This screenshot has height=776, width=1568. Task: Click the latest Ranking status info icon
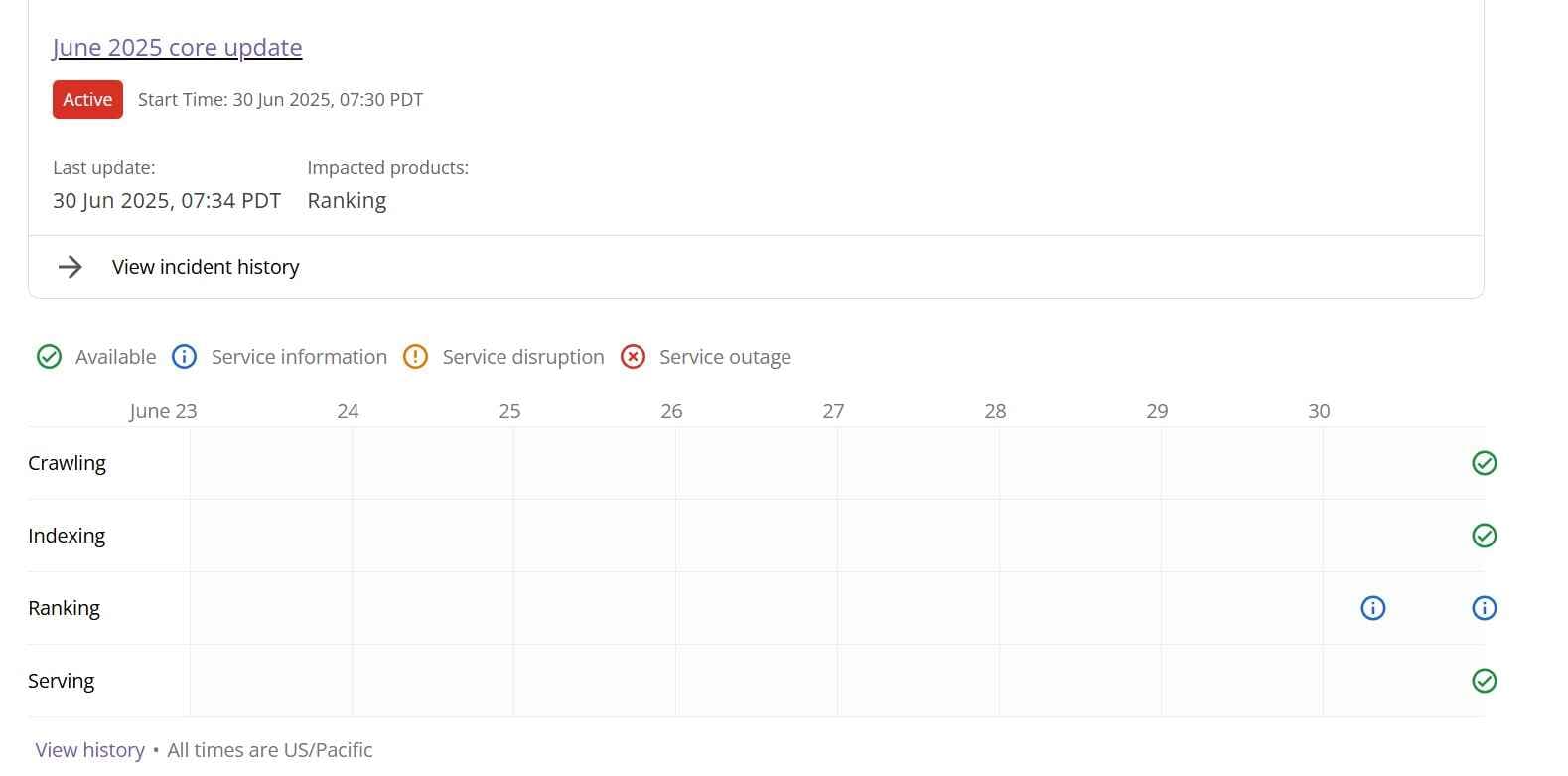click(1484, 607)
